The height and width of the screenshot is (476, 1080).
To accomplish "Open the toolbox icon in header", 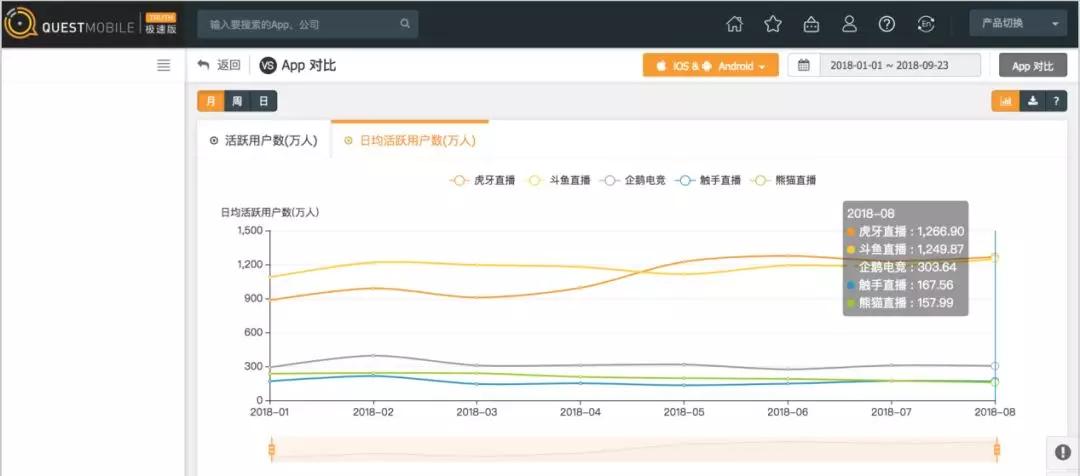I will coord(811,24).
